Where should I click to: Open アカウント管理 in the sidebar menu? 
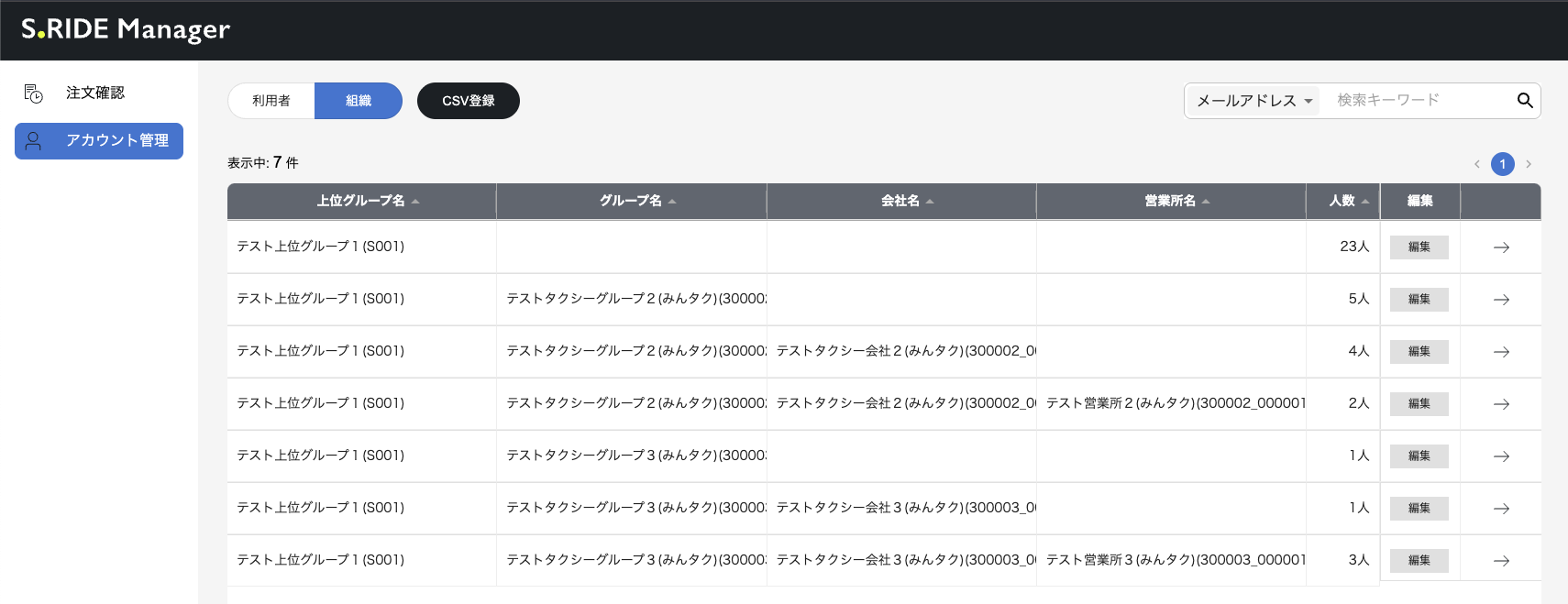116,141
